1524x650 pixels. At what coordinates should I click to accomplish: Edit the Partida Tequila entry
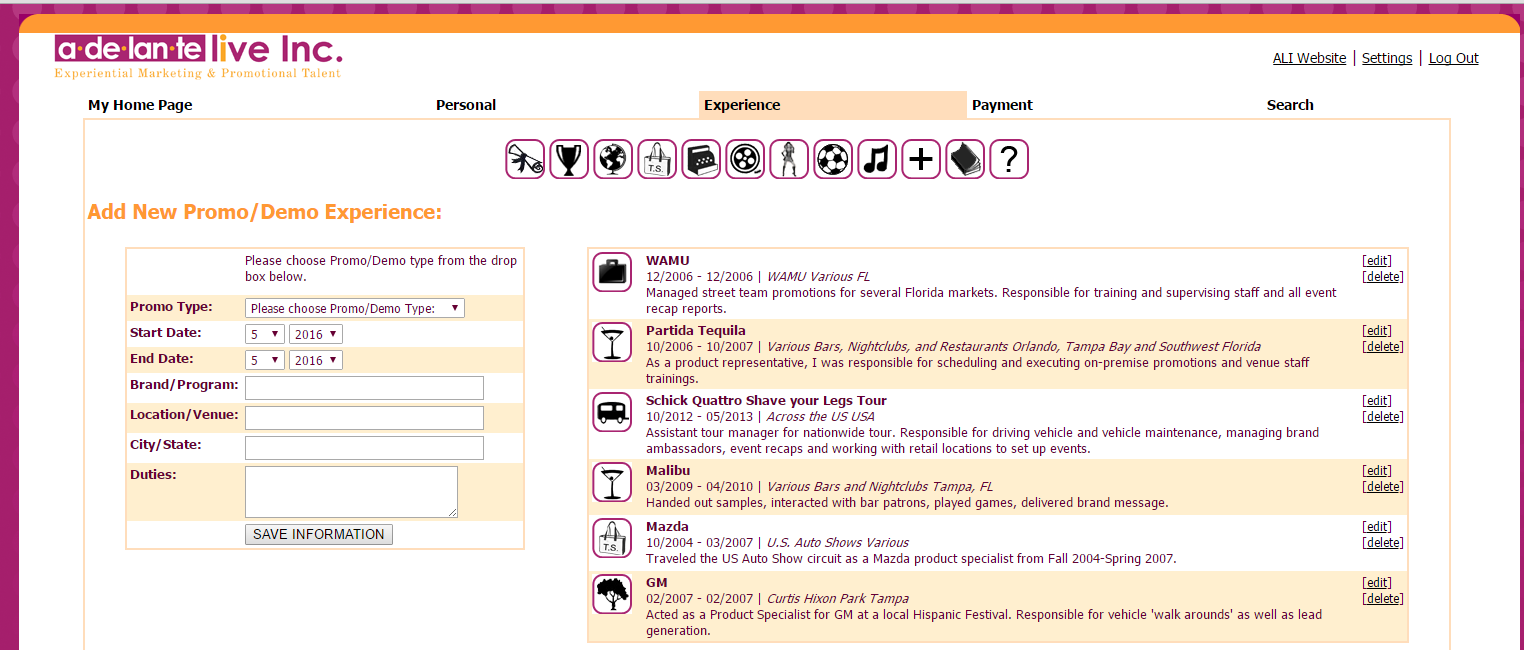click(x=1377, y=331)
